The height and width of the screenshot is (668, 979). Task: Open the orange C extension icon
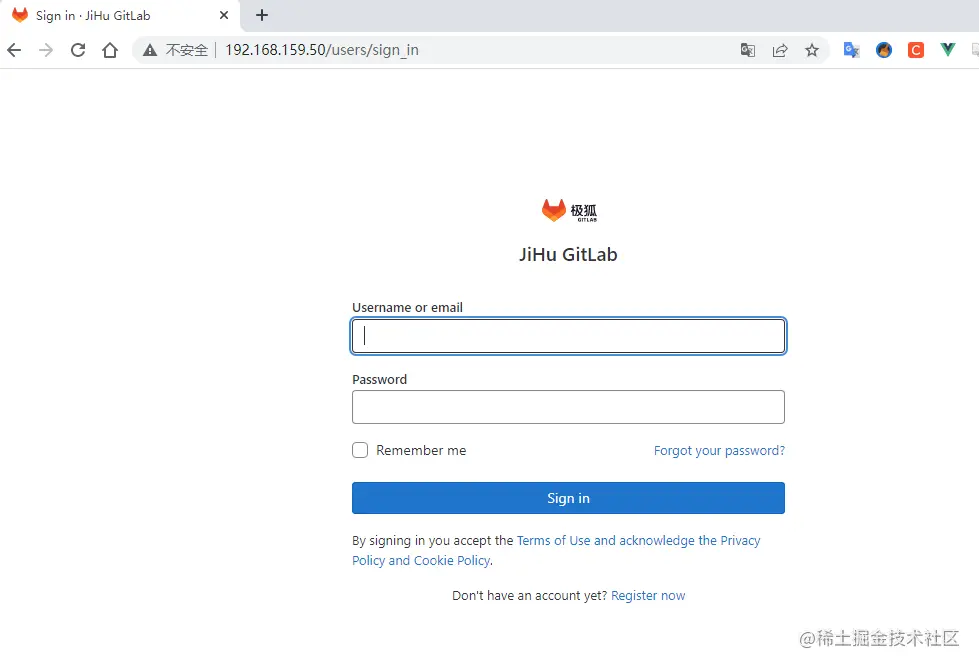916,50
